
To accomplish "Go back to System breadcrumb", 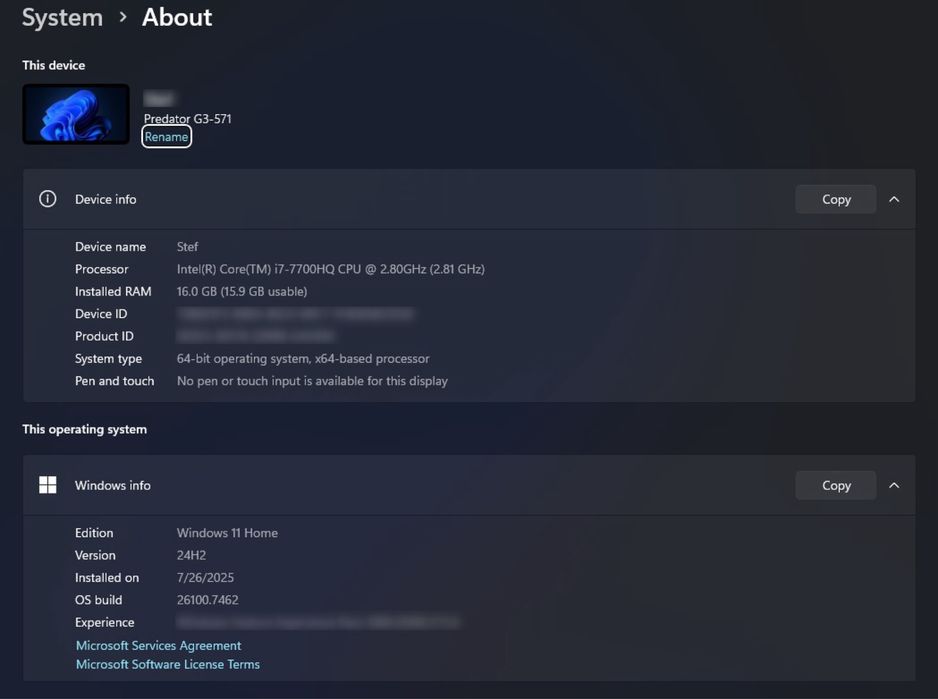I will 62,17.
